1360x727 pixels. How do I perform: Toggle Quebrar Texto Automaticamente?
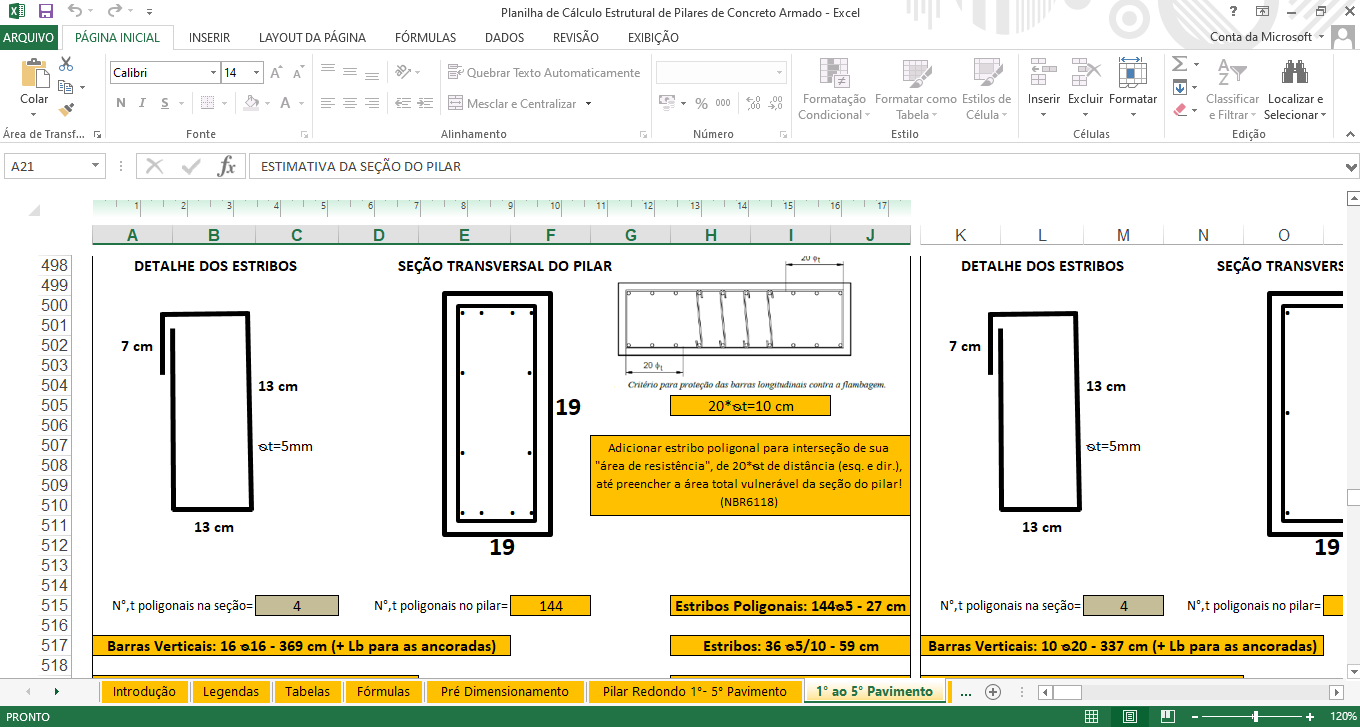coord(544,72)
